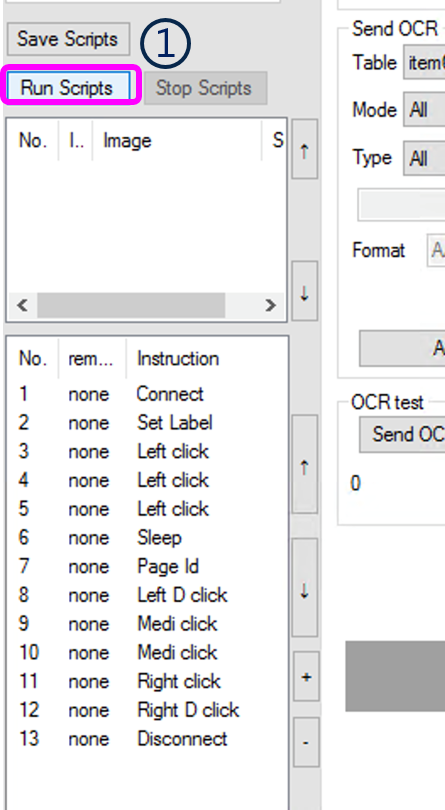This screenshot has height=810, width=445.
Task: Open the Table dropdown in Send OCR
Action: coord(425,63)
